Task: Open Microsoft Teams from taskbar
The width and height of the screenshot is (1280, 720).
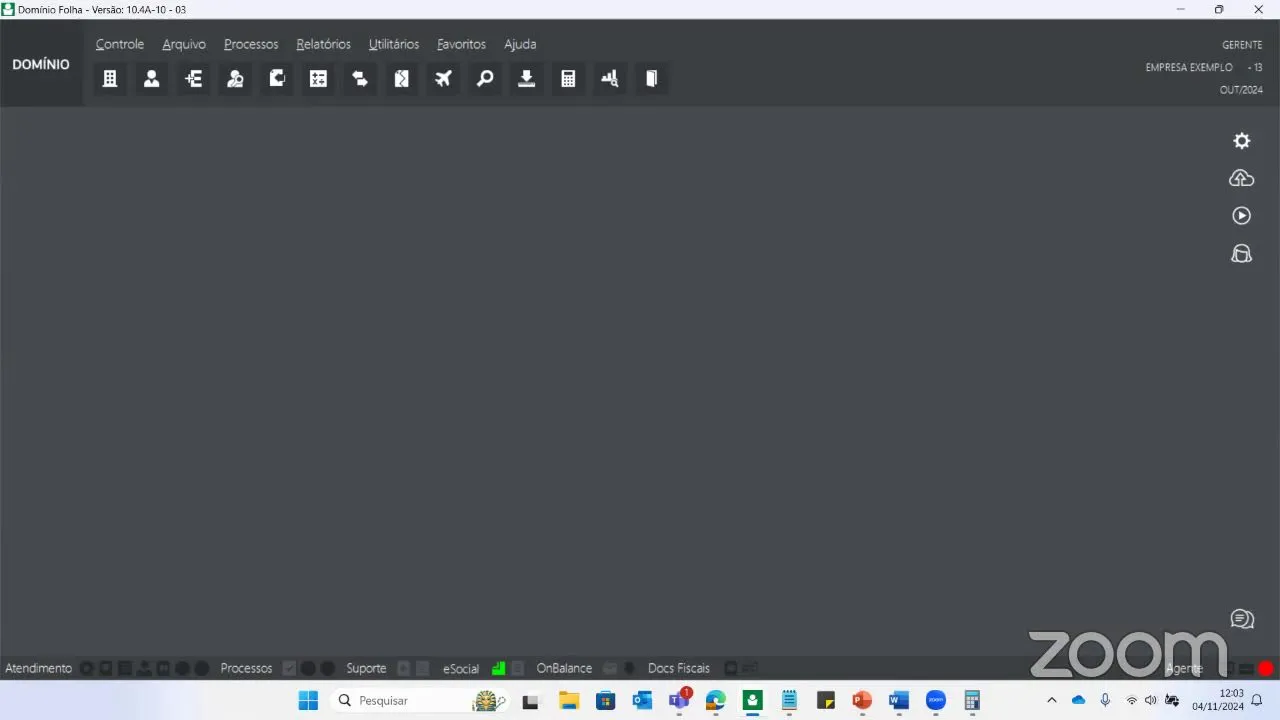Action: (x=679, y=700)
